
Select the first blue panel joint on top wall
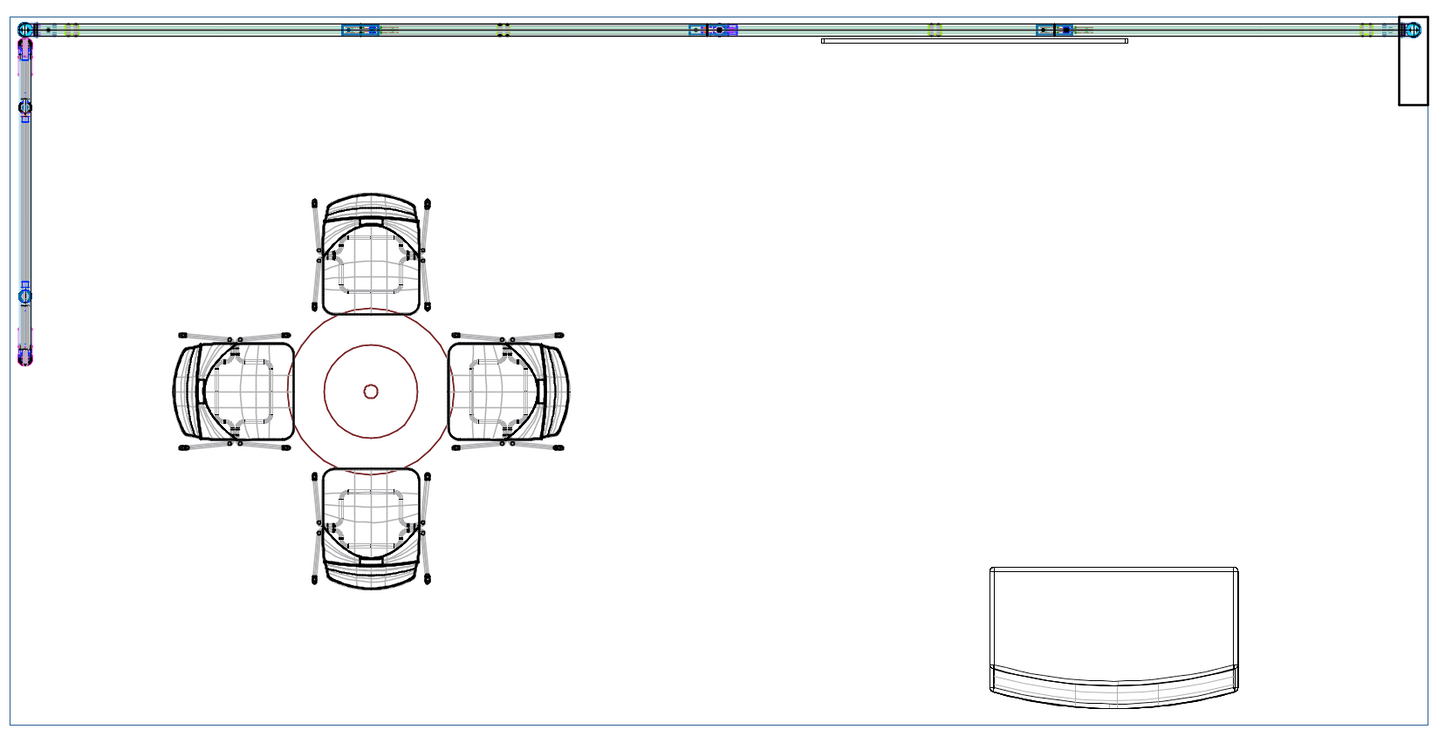click(360, 30)
